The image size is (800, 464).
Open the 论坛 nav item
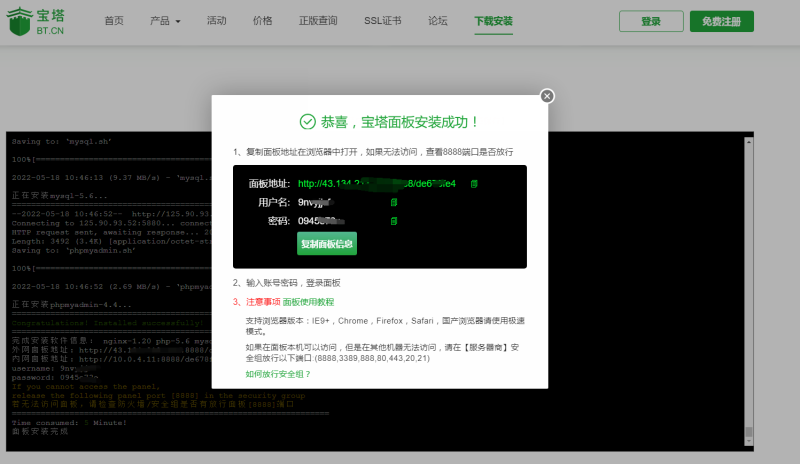[437, 21]
